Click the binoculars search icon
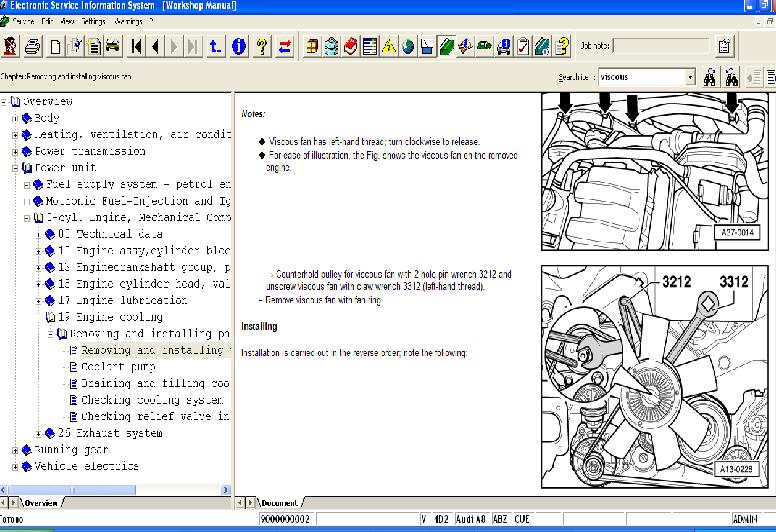 [x=711, y=77]
